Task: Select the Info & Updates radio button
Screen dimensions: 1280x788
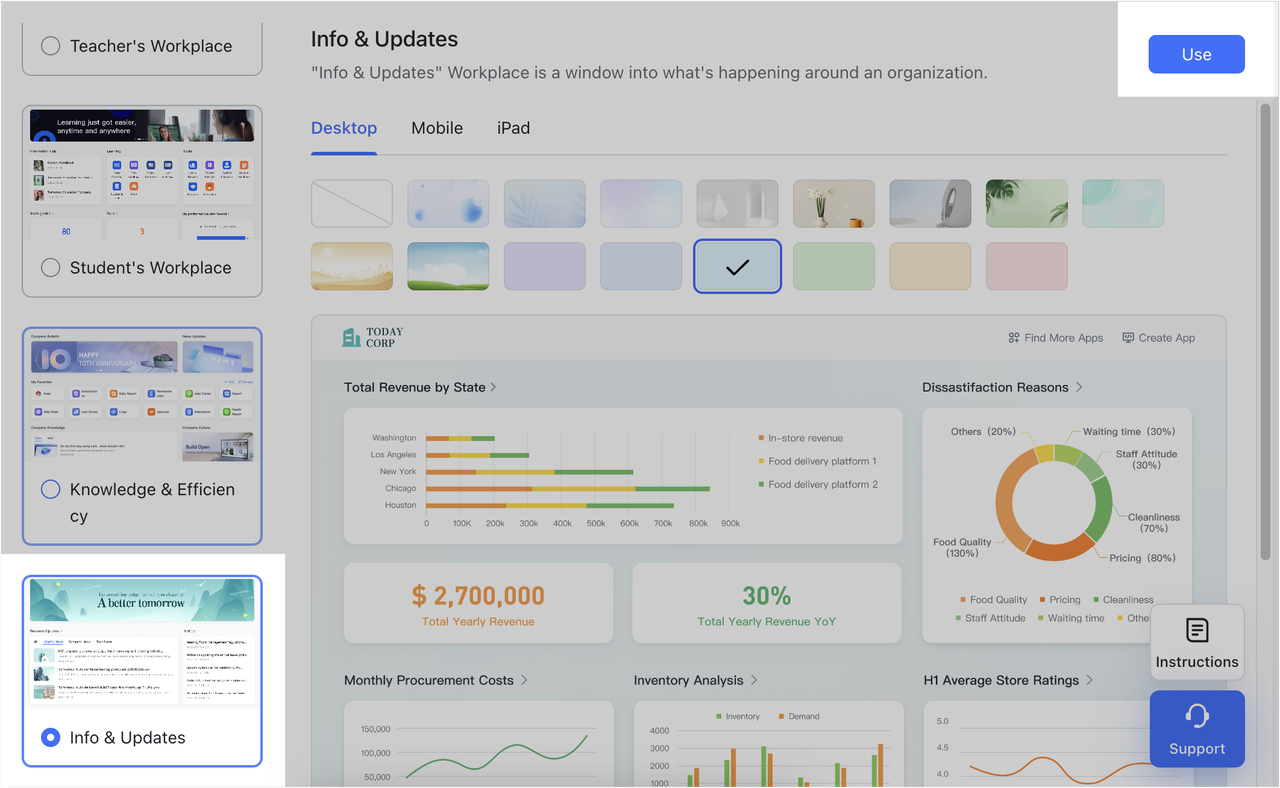Action: pos(50,737)
